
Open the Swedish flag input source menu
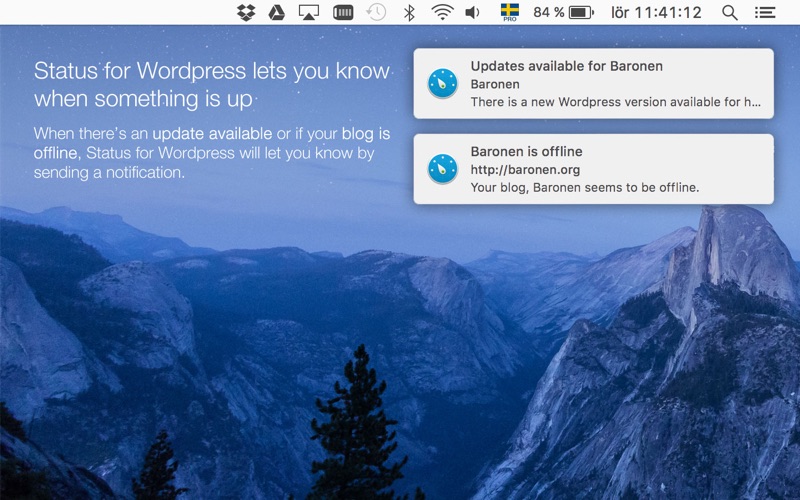[509, 12]
